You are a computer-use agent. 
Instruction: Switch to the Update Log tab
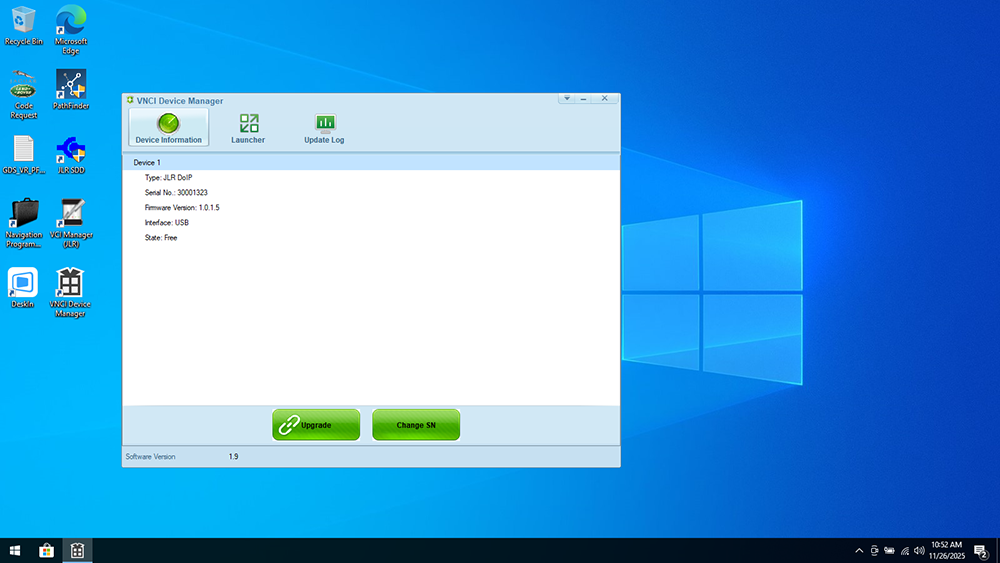(324, 128)
